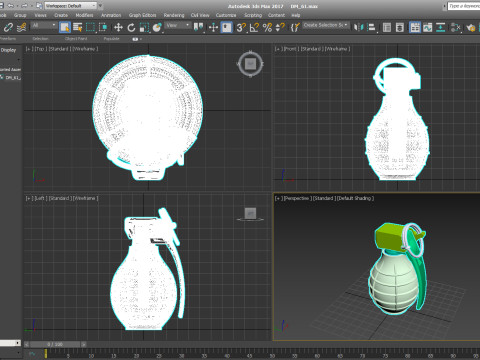Activate Select and Manipulate tool
The height and width of the screenshot is (360, 480).
coord(213,27)
